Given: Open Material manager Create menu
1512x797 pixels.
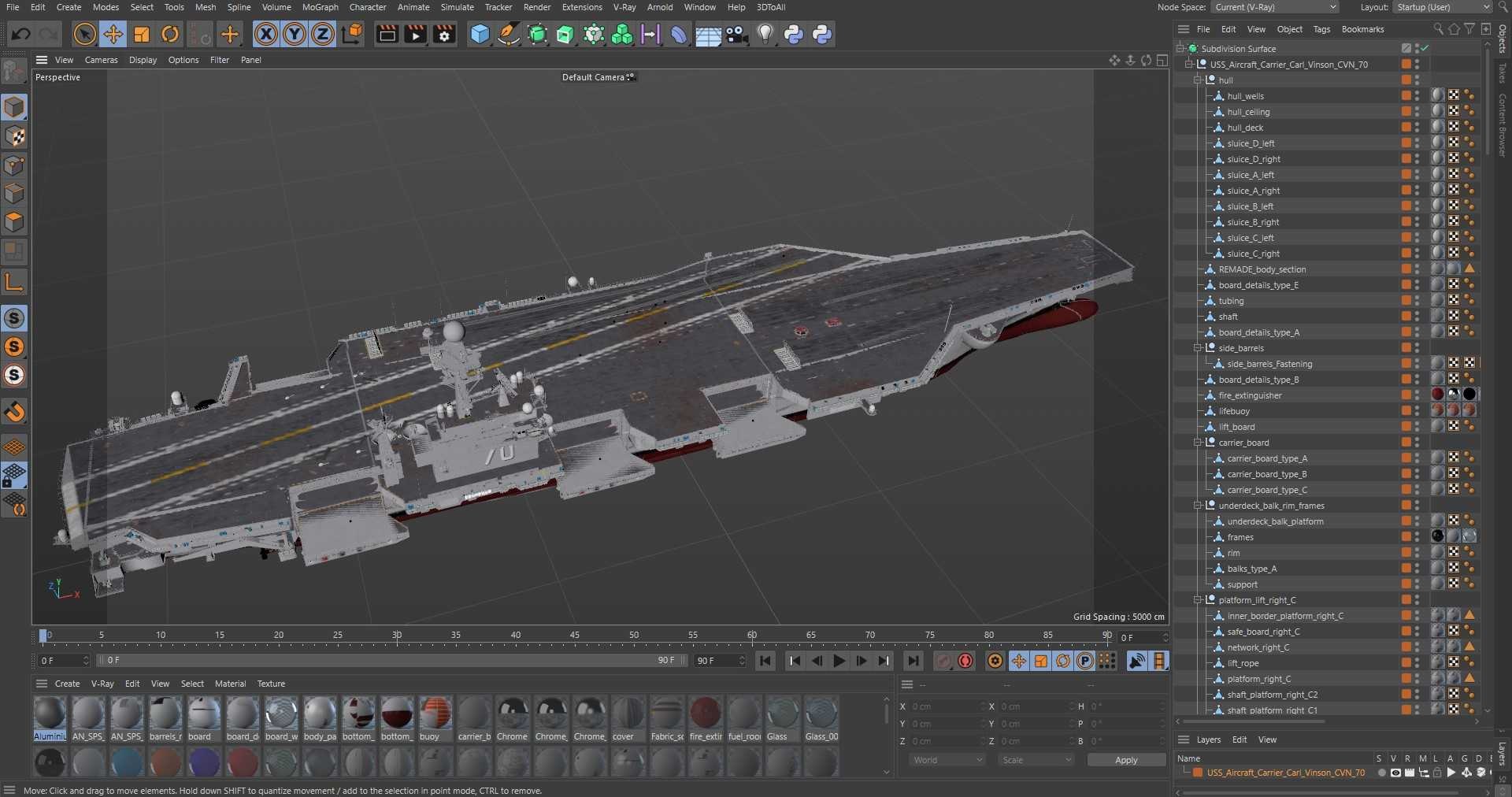Looking at the screenshot, I should 67,684.
